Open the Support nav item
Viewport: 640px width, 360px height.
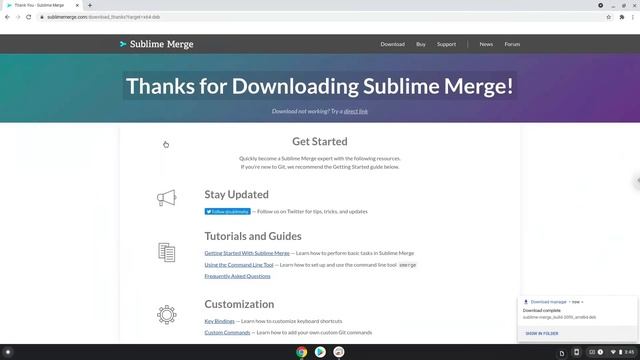click(447, 44)
